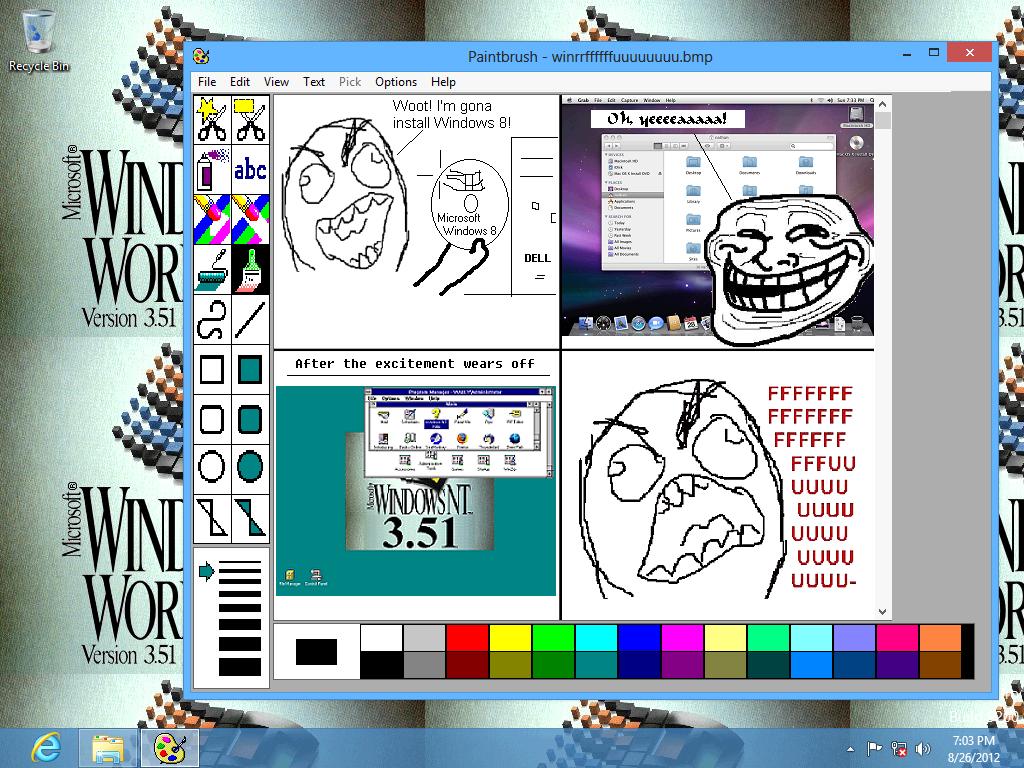Pick the bright red palette color
The width and height of the screenshot is (1024, 768).
click(466, 638)
